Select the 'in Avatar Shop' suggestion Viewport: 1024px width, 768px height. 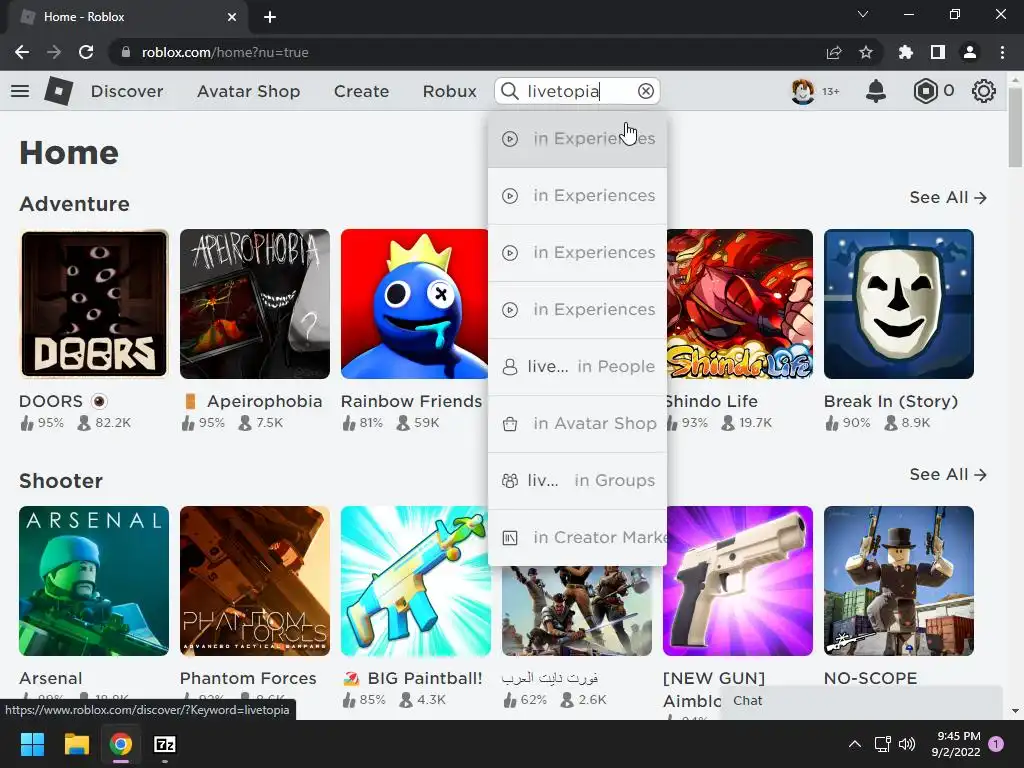577,423
